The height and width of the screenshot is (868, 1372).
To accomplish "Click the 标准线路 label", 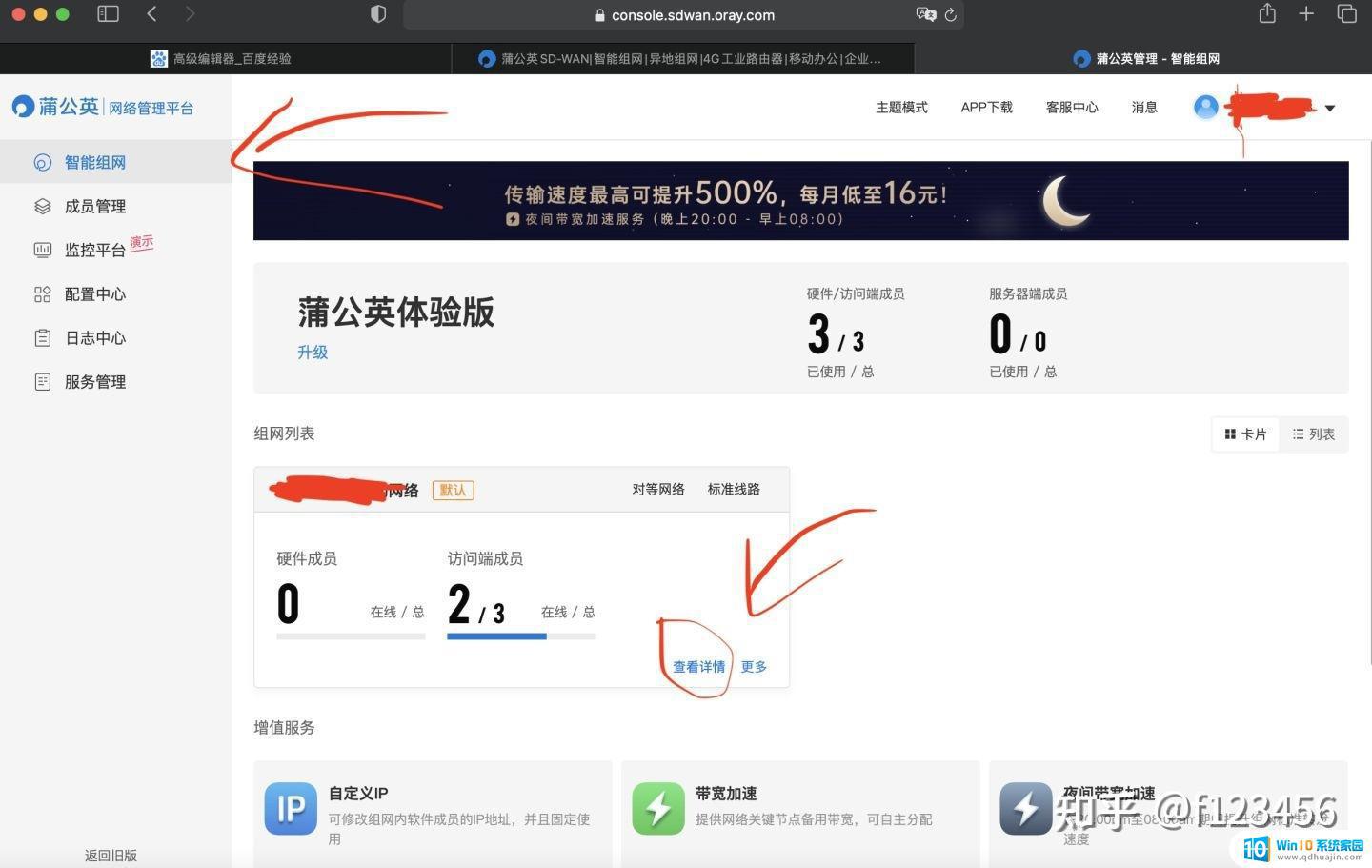I will point(734,489).
